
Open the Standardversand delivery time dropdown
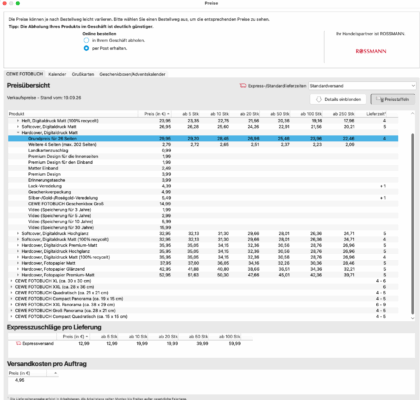[x=362, y=86]
